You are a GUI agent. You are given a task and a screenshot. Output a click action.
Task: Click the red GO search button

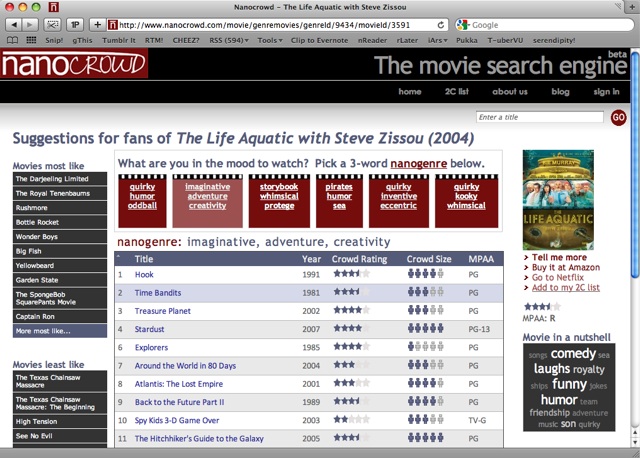(x=618, y=118)
